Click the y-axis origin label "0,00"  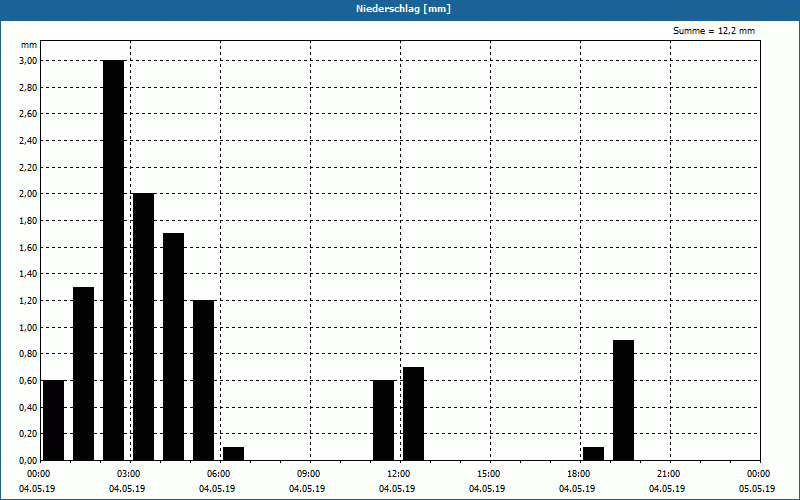coord(28,461)
